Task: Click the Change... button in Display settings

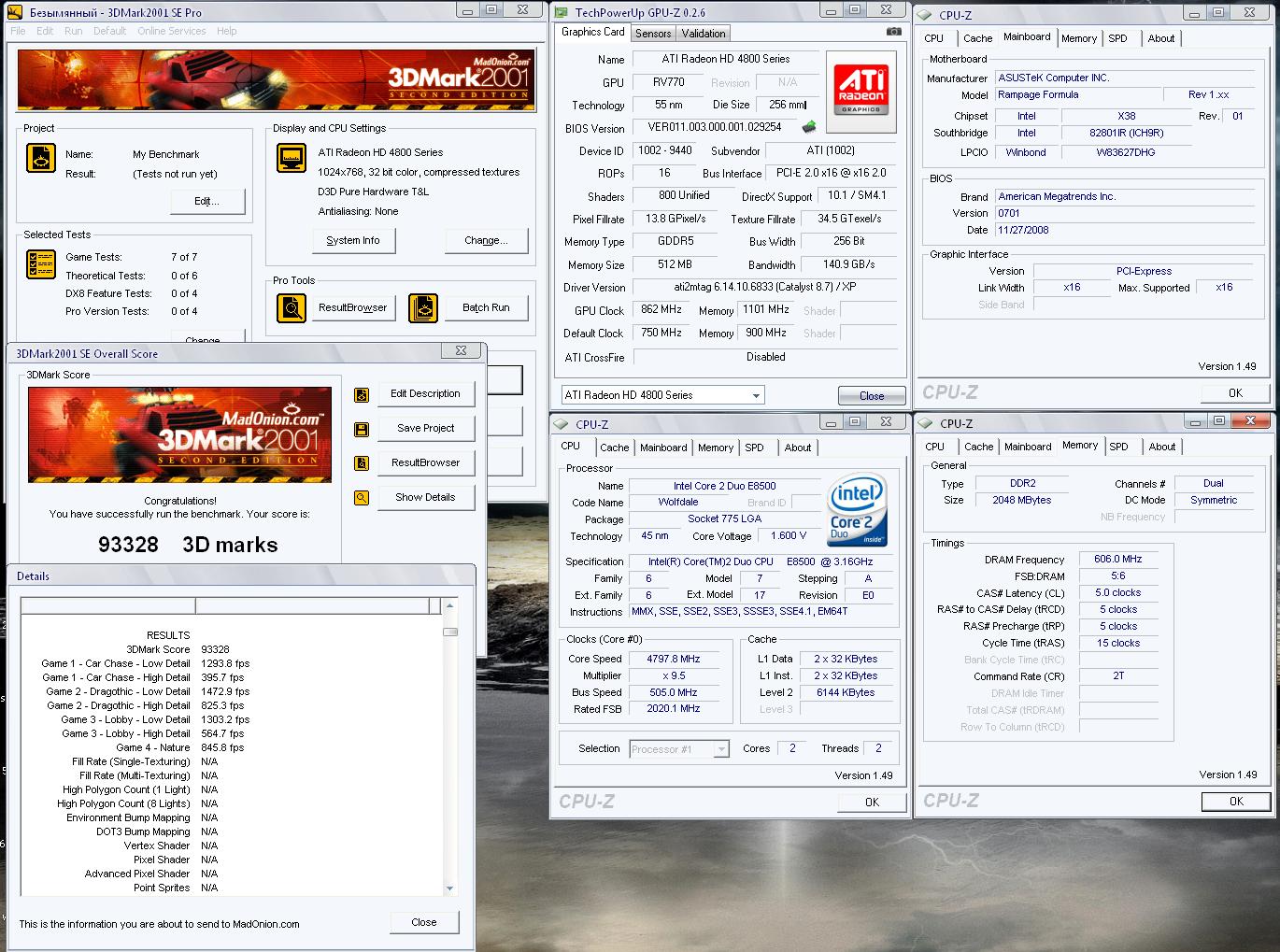Action: coord(486,240)
